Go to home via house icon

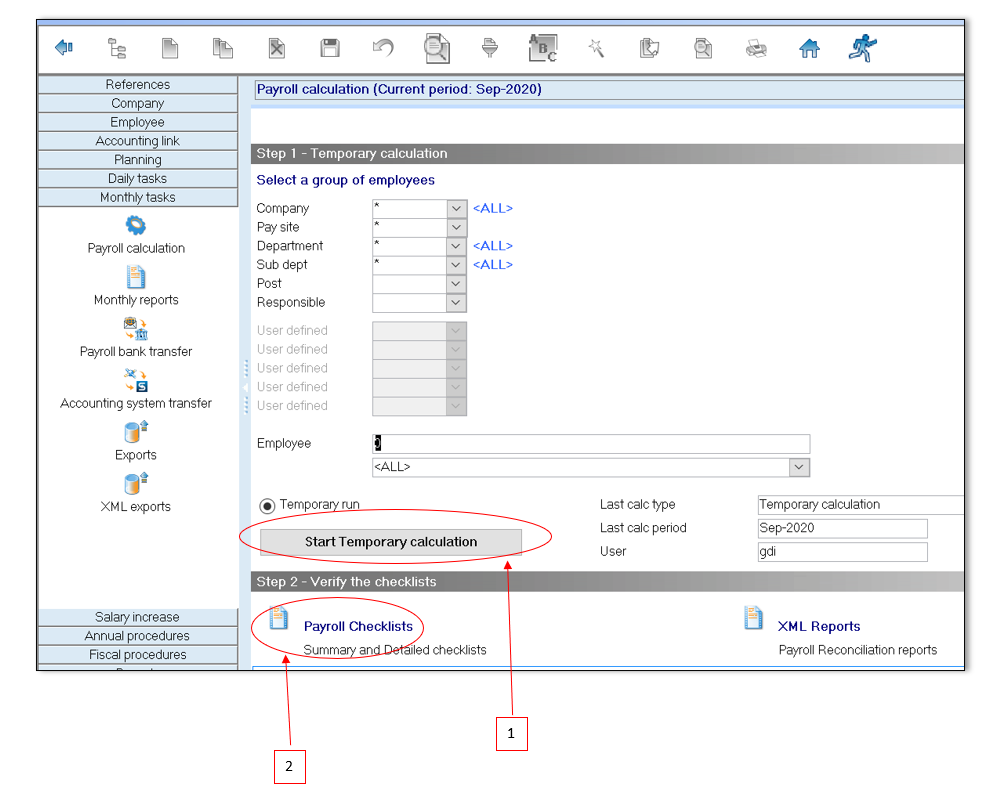[x=809, y=48]
